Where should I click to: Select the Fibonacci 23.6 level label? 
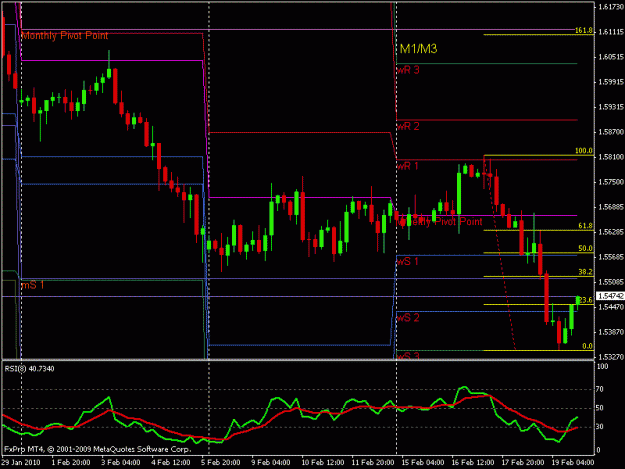pyautogui.click(x=586, y=300)
